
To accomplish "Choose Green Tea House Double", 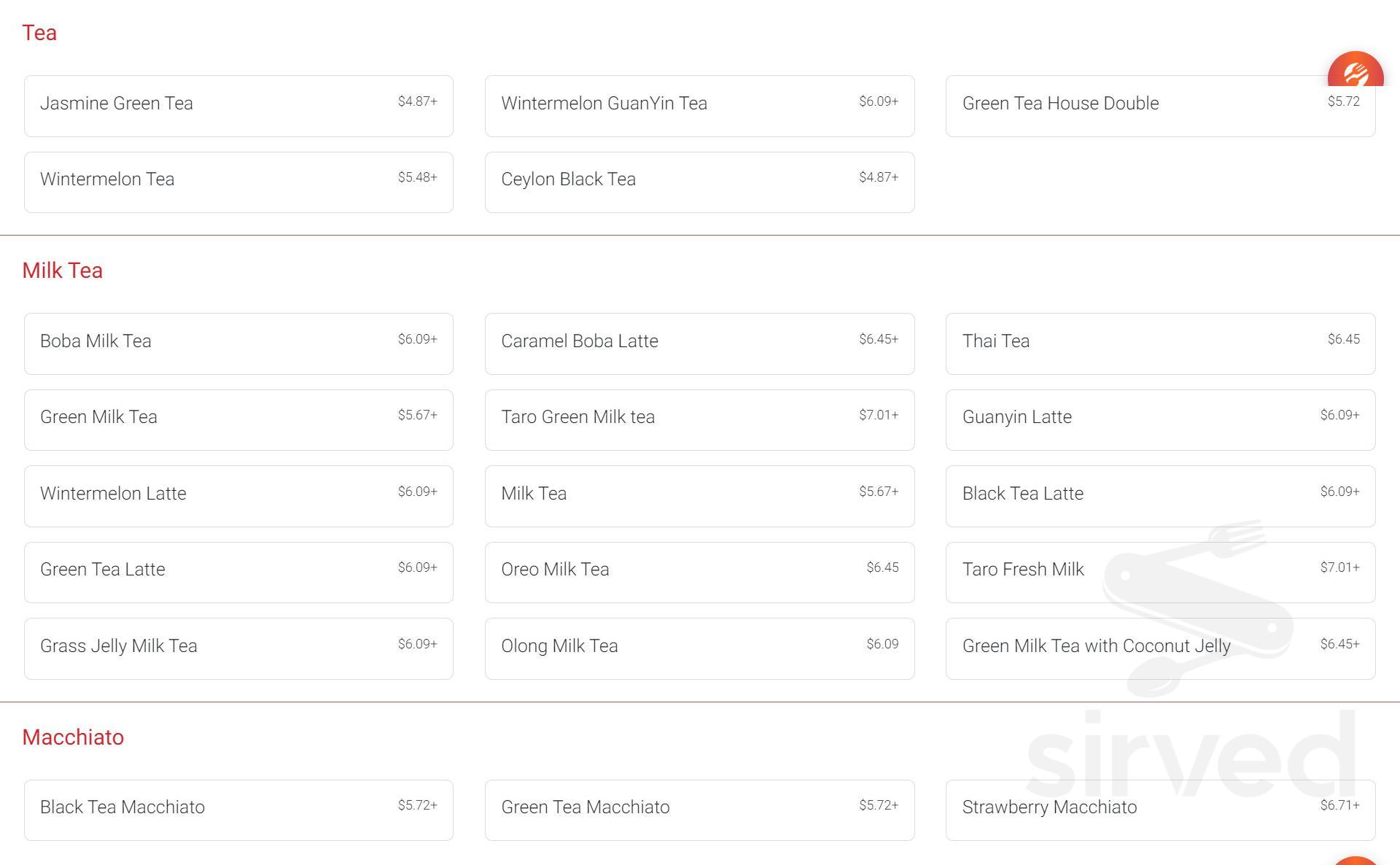I will (1159, 106).
